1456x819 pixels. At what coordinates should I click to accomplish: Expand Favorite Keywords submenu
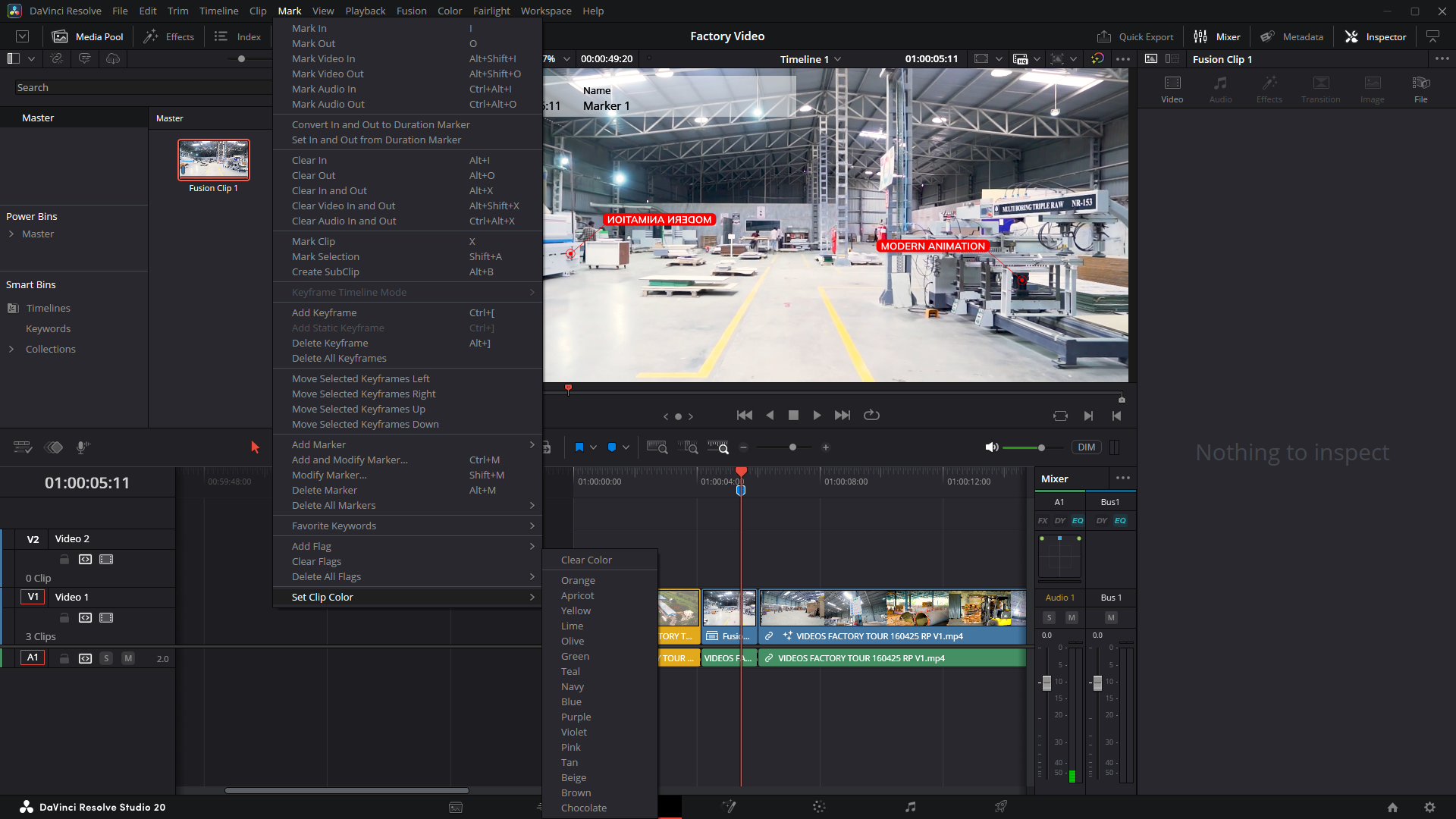coord(407,526)
